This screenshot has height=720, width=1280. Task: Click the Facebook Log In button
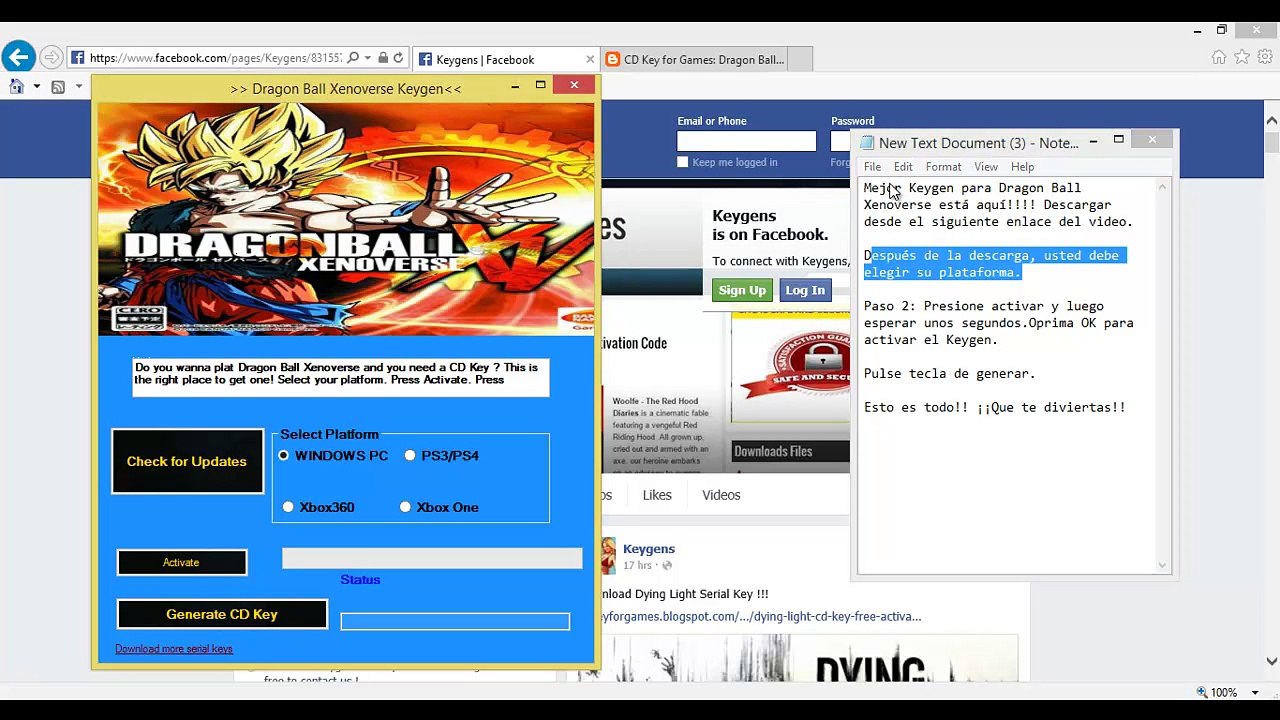pyautogui.click(x=805, y=290)
